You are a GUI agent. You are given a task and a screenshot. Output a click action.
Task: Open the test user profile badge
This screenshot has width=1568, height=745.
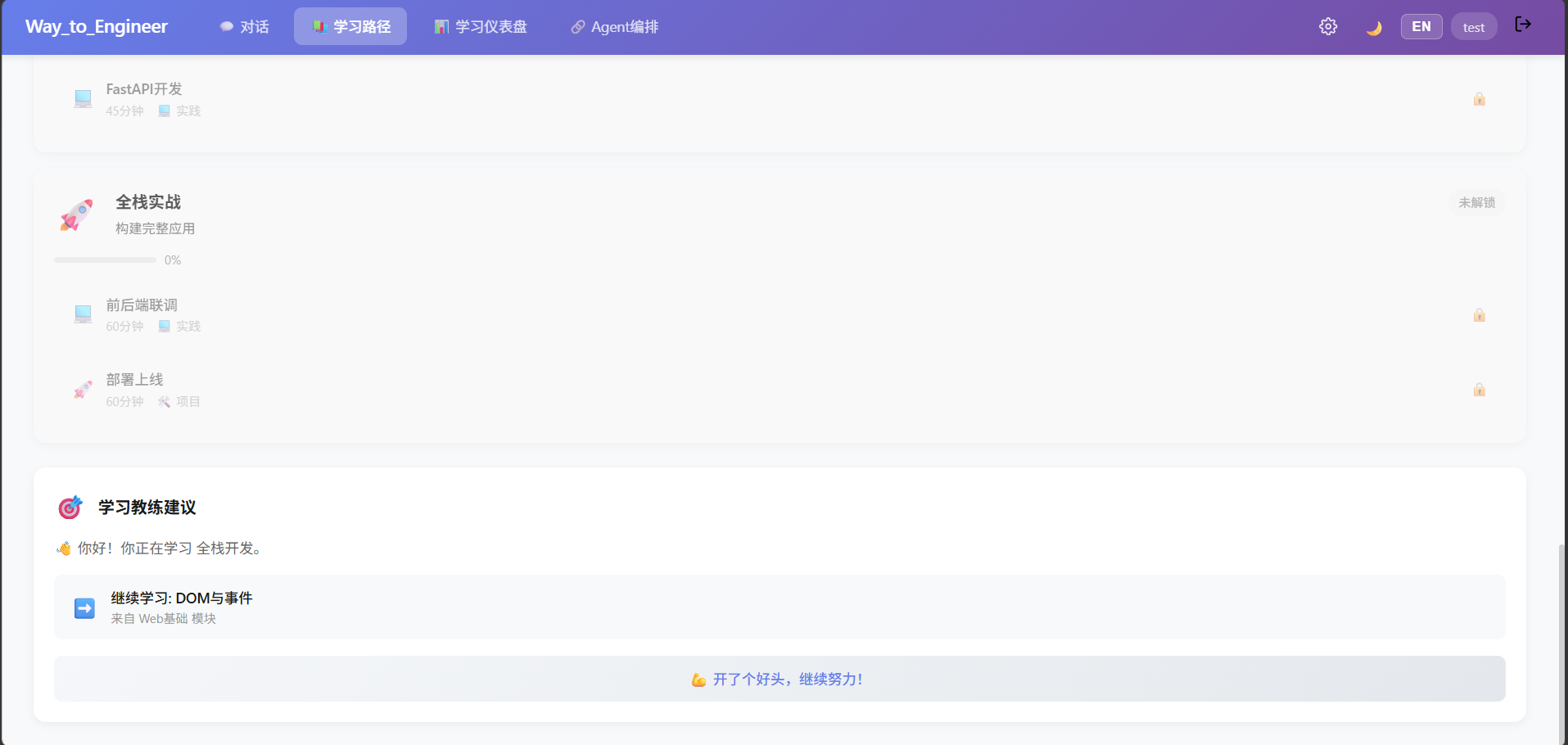point(1474,27)
